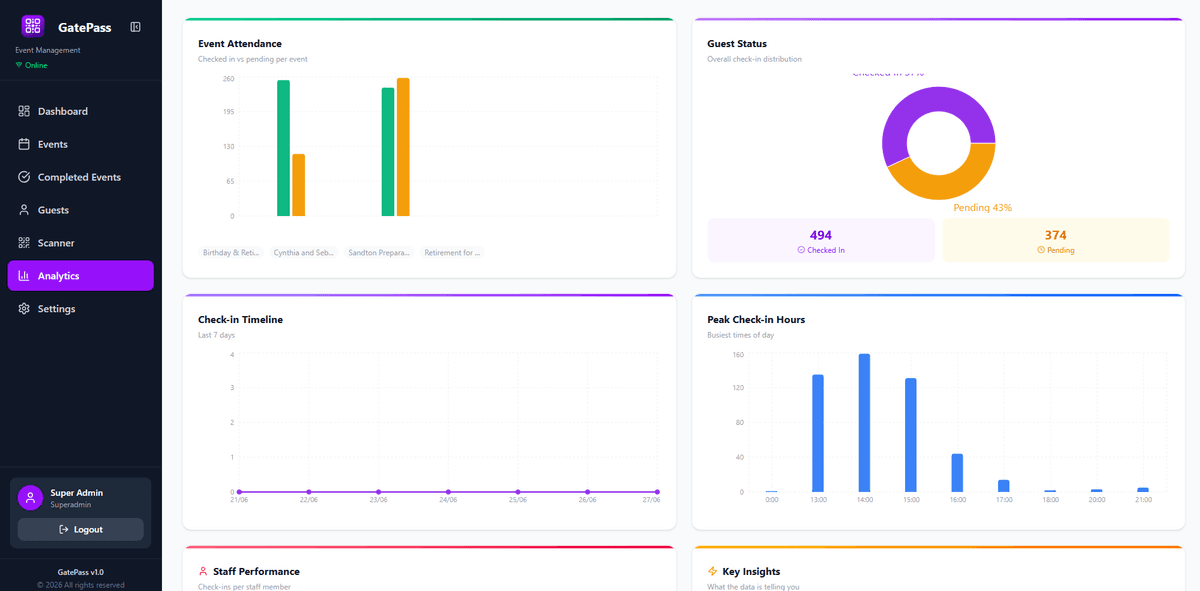The height and width of the screenshot is (591, 1200).
Task: Click the GatePass QR logo icon
Action: [x=33, y=26]
